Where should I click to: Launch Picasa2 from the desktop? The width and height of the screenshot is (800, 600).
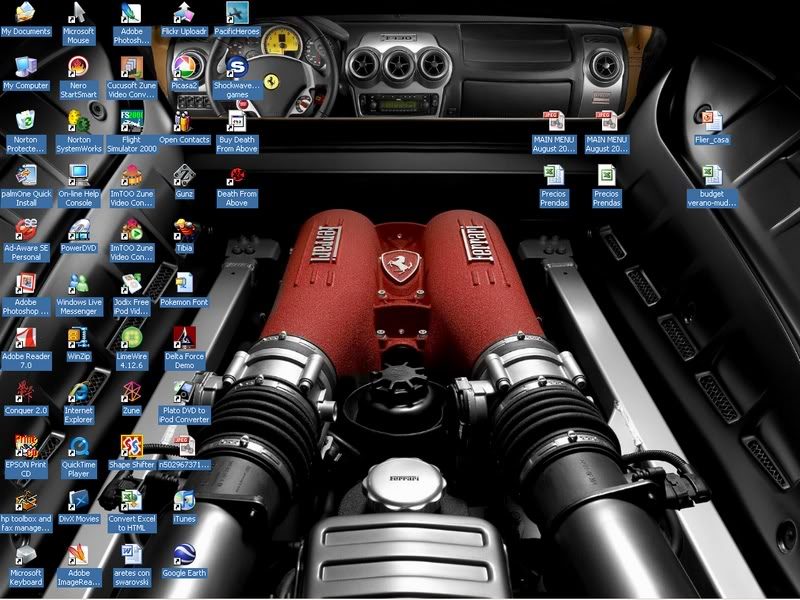(184, 67)
